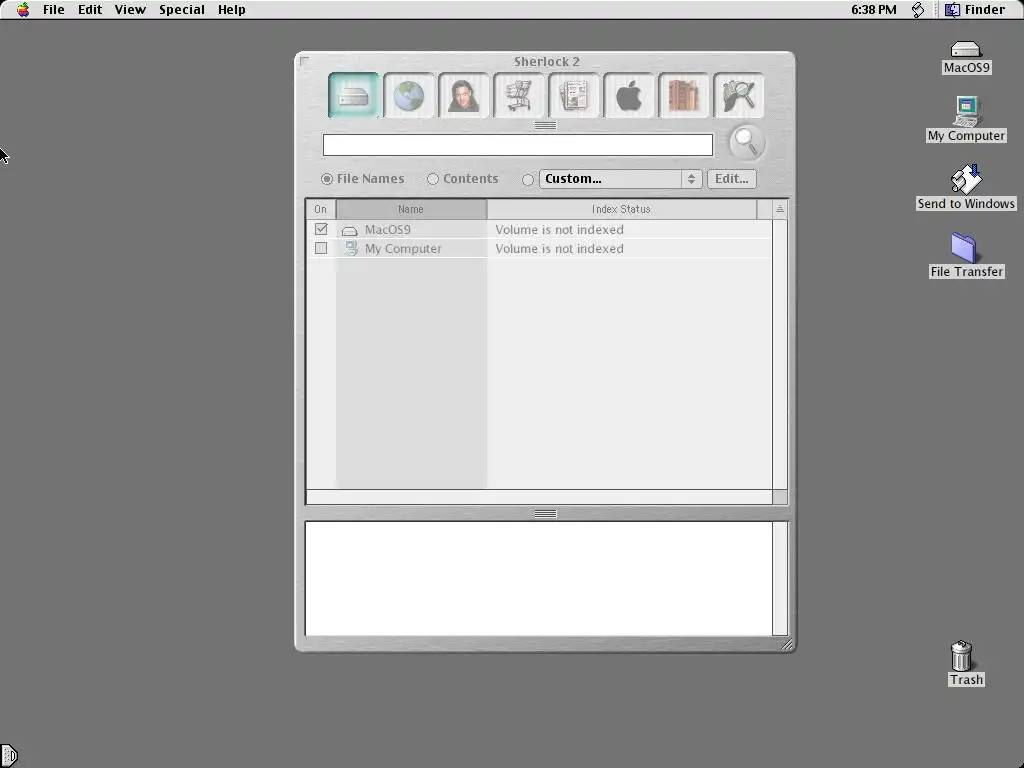Click the On column header
Screen dimensions: 1024x768
click(x=320, y=209)
